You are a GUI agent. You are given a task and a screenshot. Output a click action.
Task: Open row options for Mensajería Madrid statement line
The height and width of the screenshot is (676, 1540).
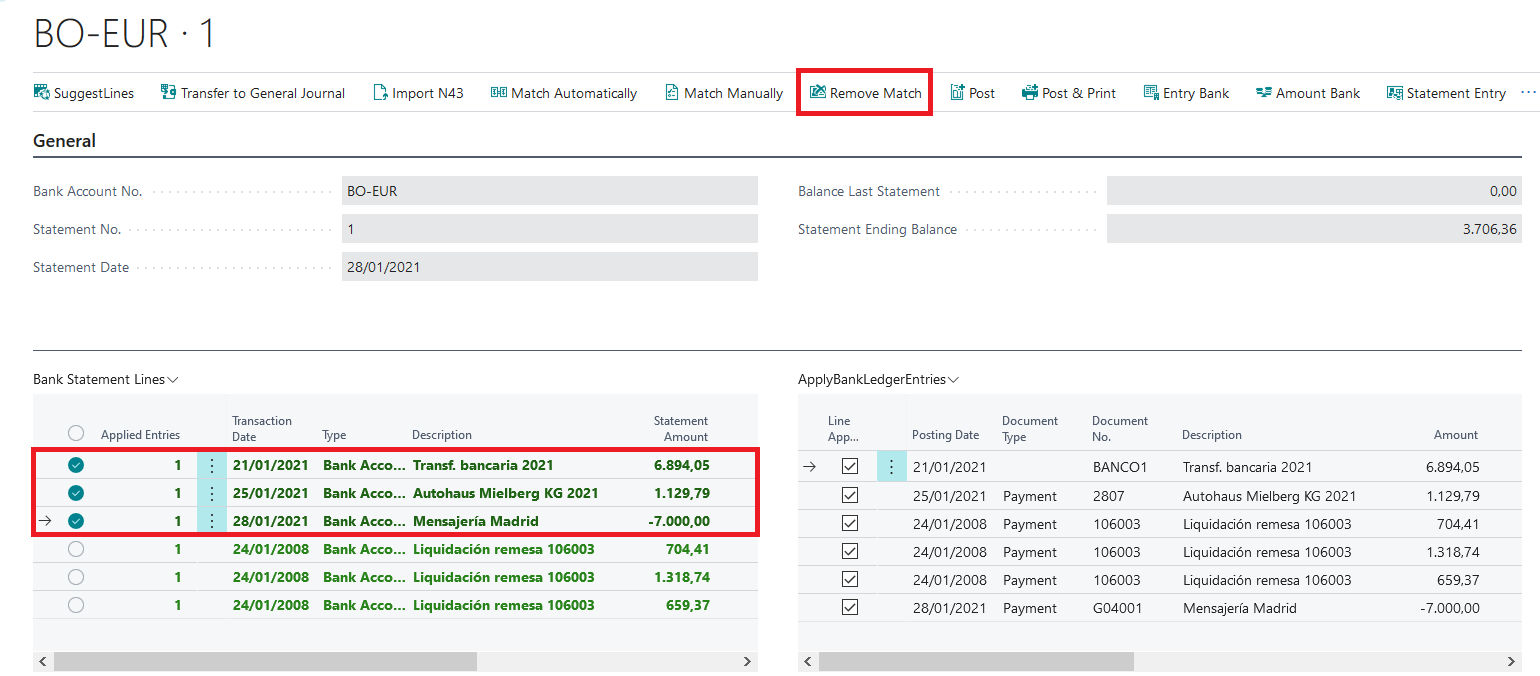coord(211,521)
